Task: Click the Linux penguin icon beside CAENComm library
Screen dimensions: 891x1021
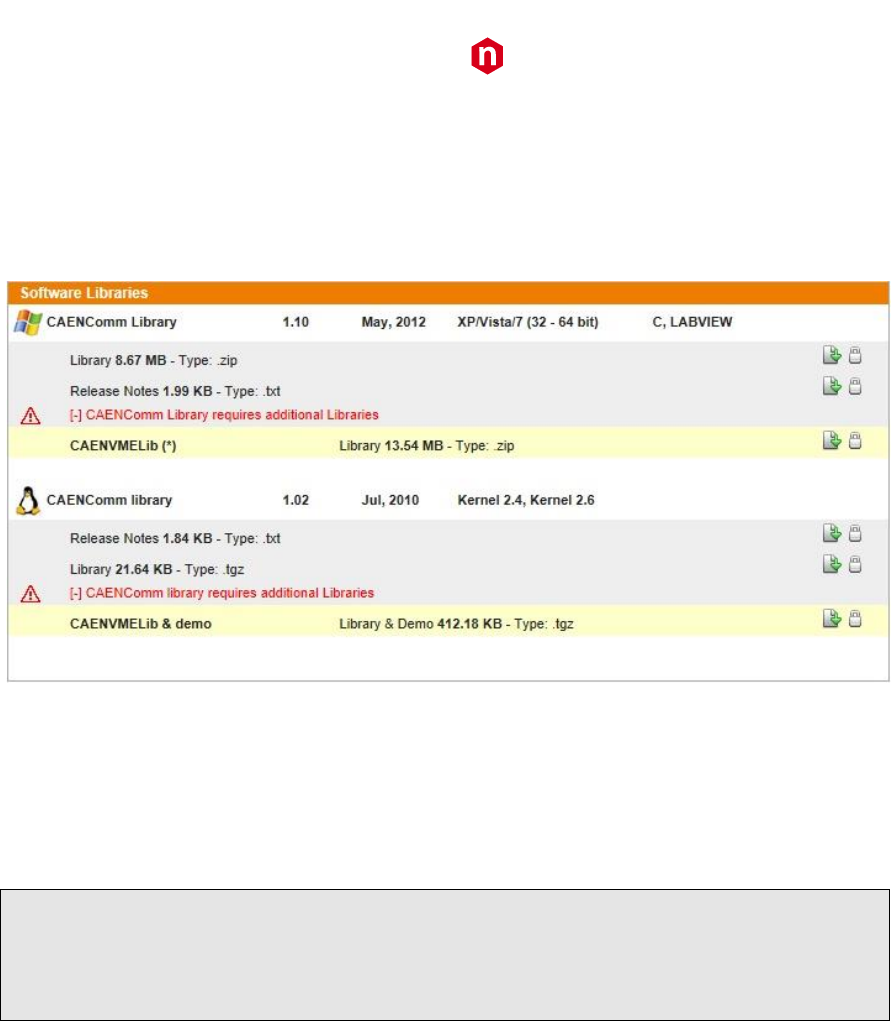Action: coord(27,501)
